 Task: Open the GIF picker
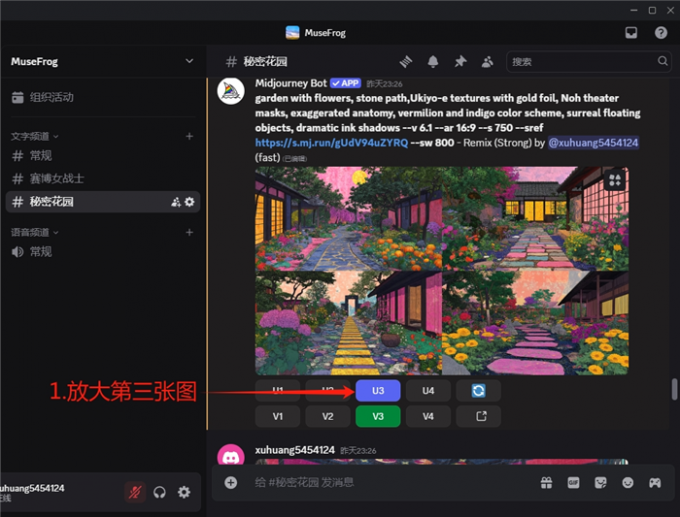click(573, 482)
